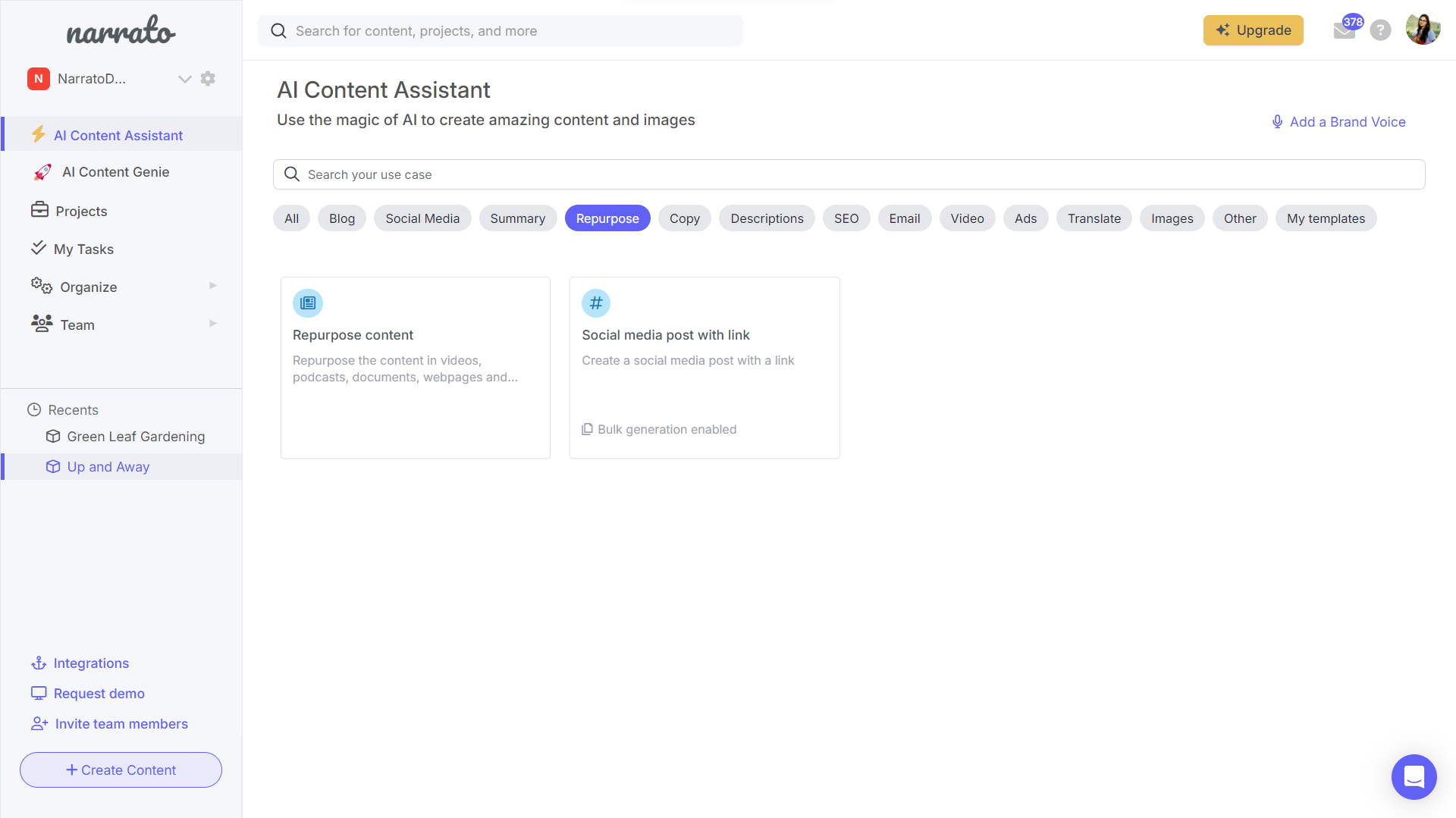Click the Repurpose content newspaper icon
Viewport: 1456px width, 818px height.
(308, 303)
